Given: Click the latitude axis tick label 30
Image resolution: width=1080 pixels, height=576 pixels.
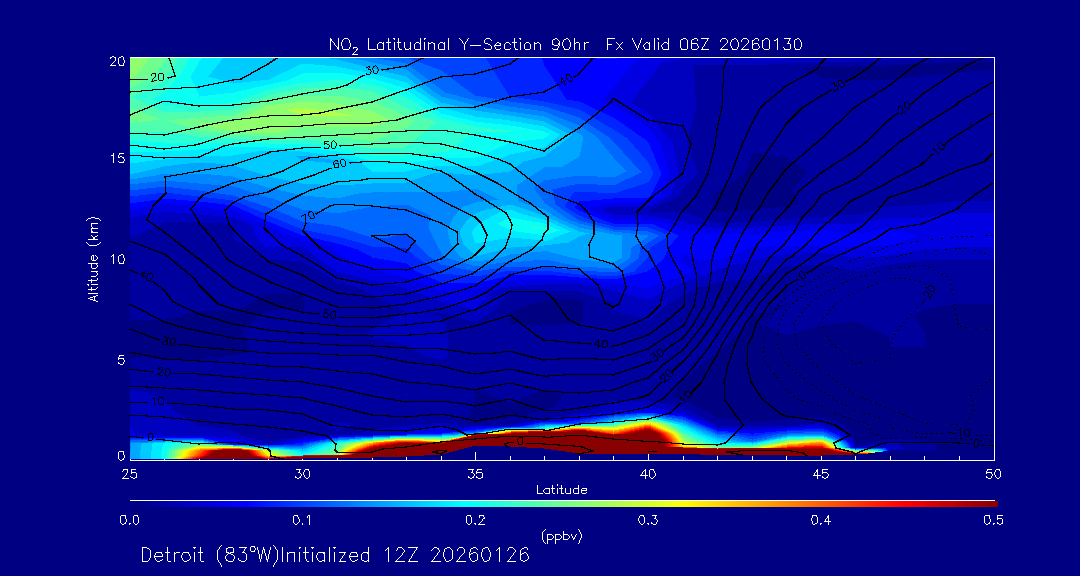Looking at the screenshot, I should (x=302, y=474).
